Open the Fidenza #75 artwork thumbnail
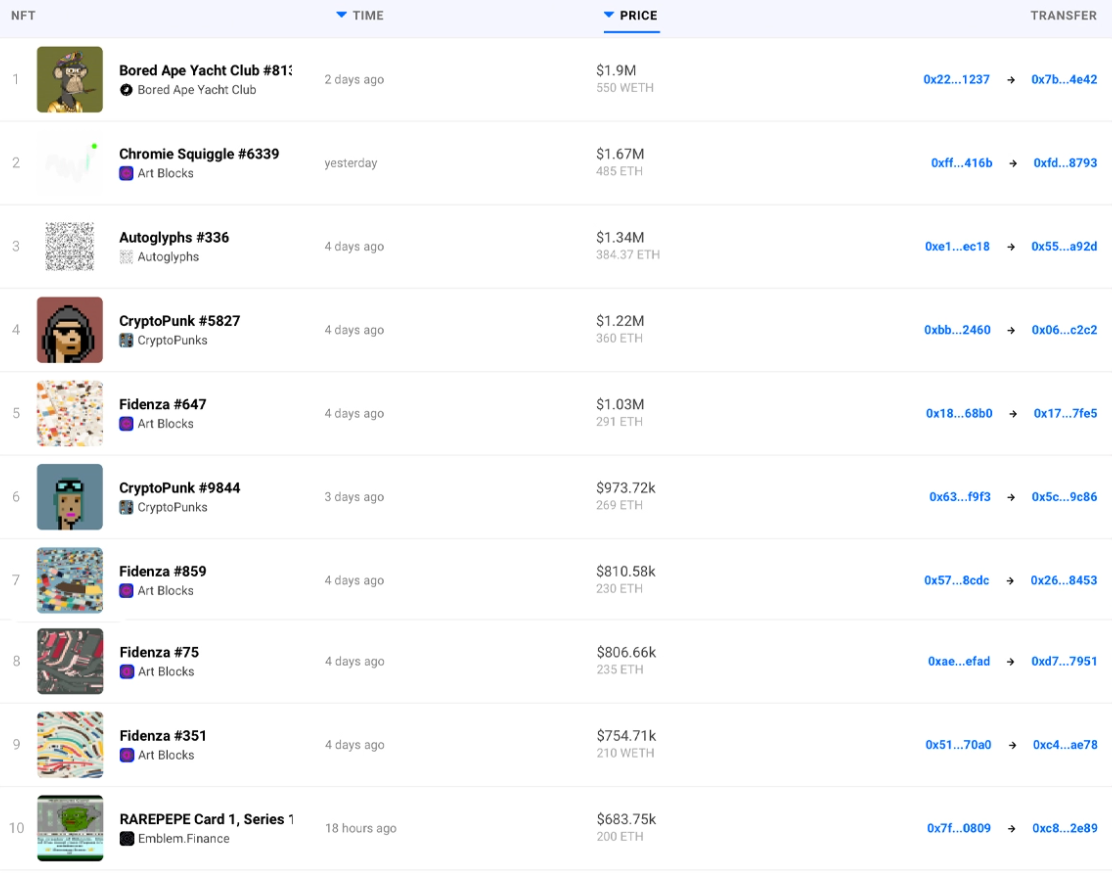This screenshot has width=1112, height=873. click(x=70, y=661)
